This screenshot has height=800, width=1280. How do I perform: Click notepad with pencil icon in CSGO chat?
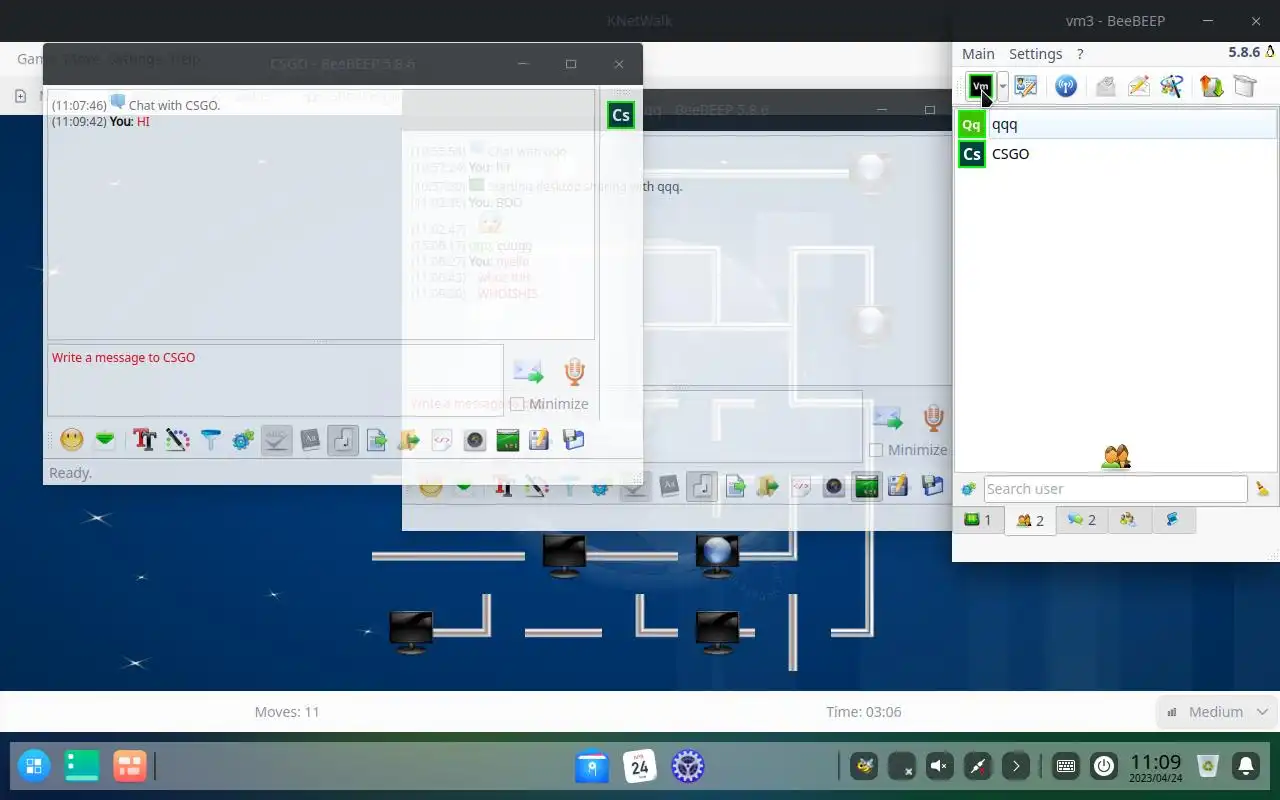point(540,439)
